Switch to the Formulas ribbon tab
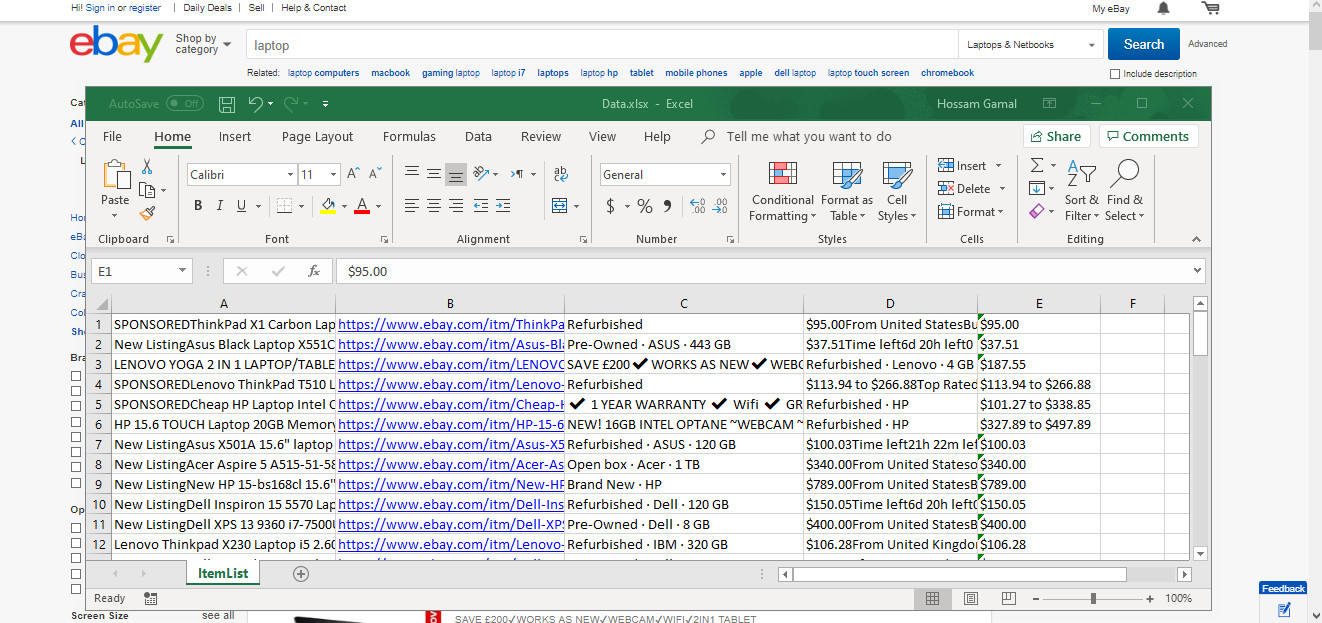1322x623 pixels. pyautogui.click(x=409, y=136)
